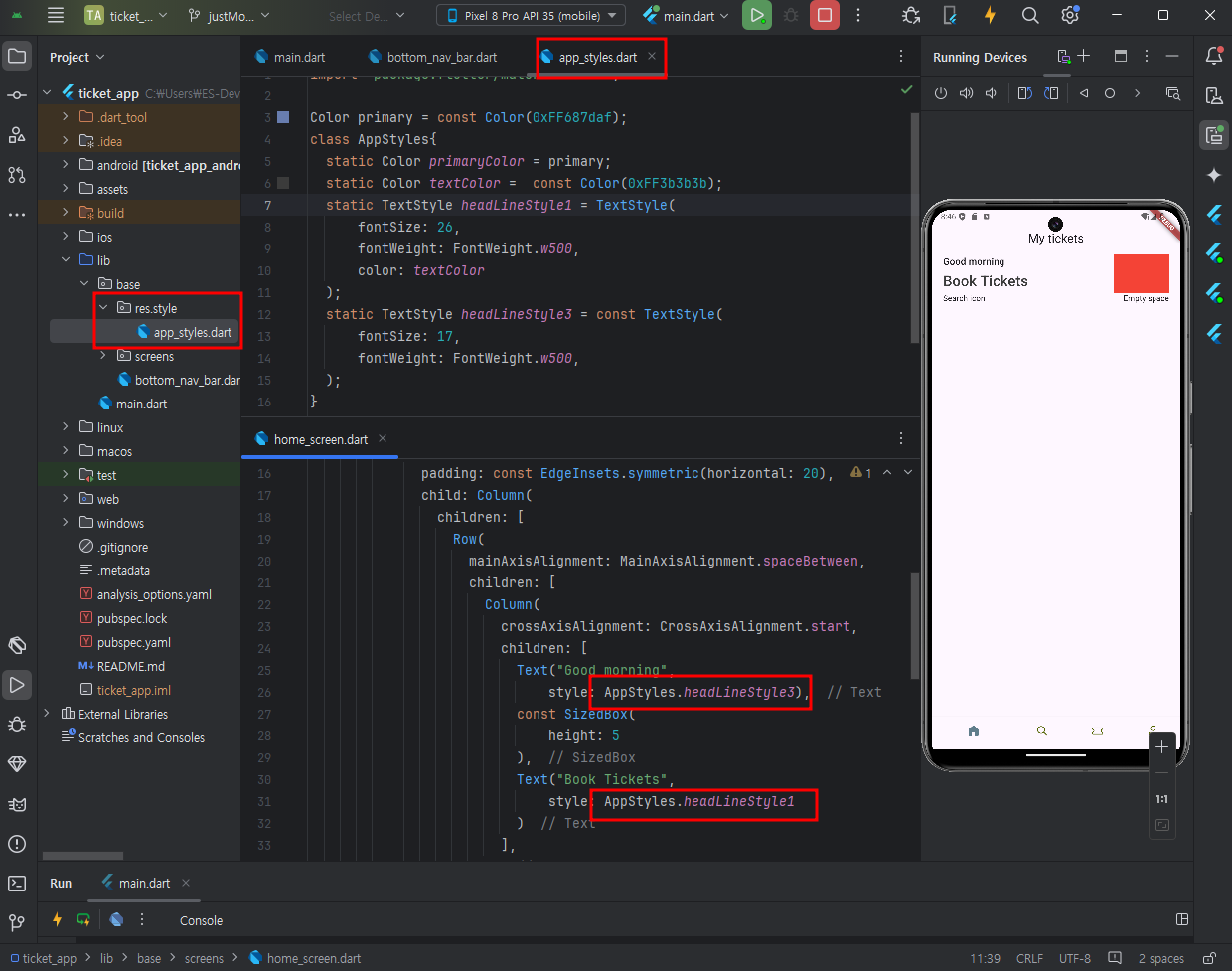Zoom in emulator with plus button
Image resolution: width=1232 pixels, height=971 pixels.
[1162, 747]
